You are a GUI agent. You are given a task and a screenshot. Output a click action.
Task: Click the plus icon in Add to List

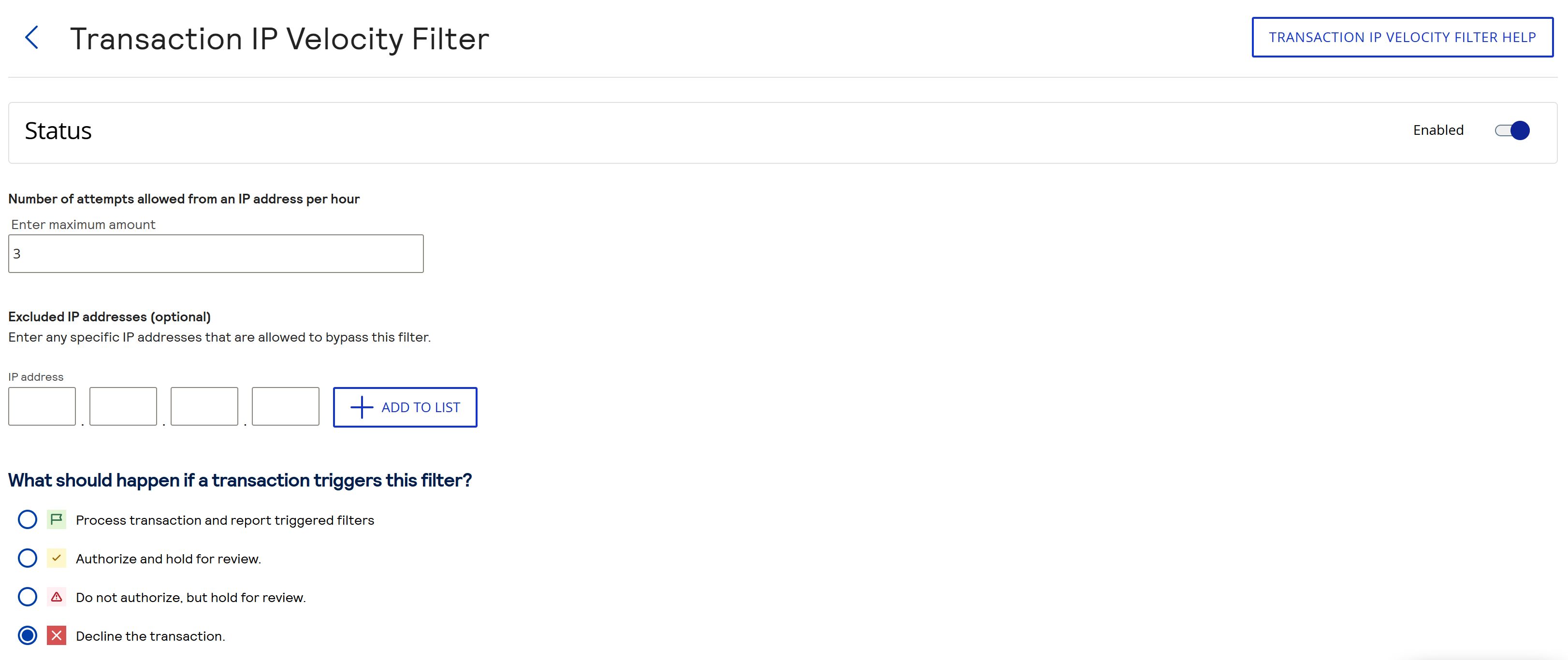coord(362,407)
